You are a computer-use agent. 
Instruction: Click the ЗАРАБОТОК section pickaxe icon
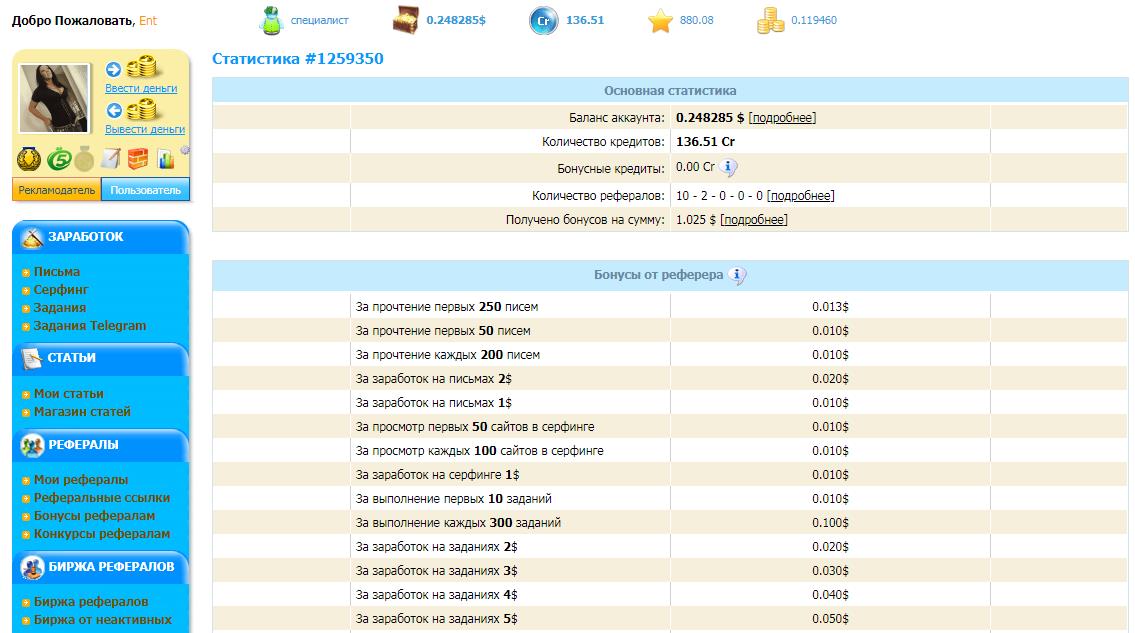32,237
